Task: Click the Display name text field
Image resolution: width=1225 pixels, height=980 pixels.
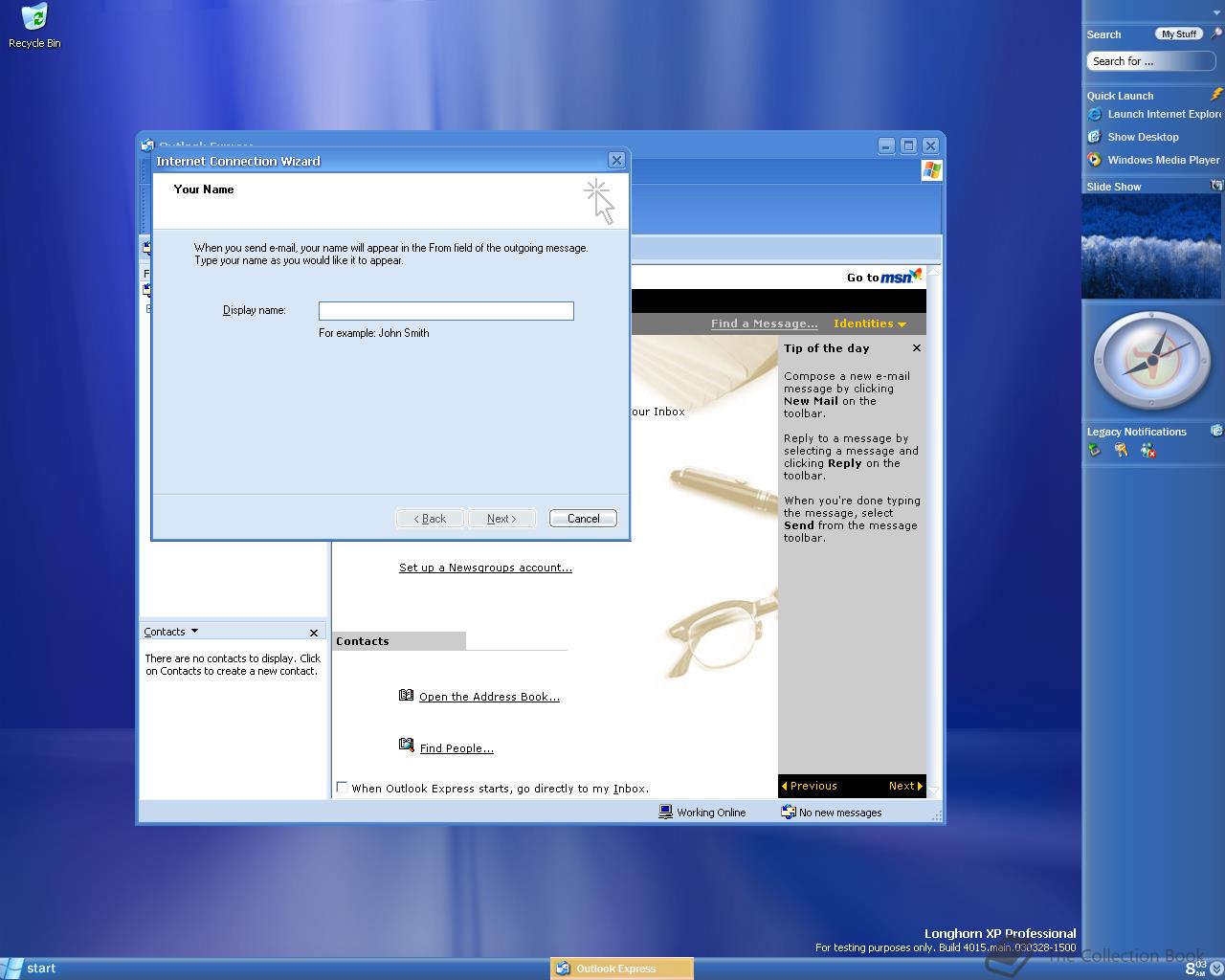Action: (446, 311)
